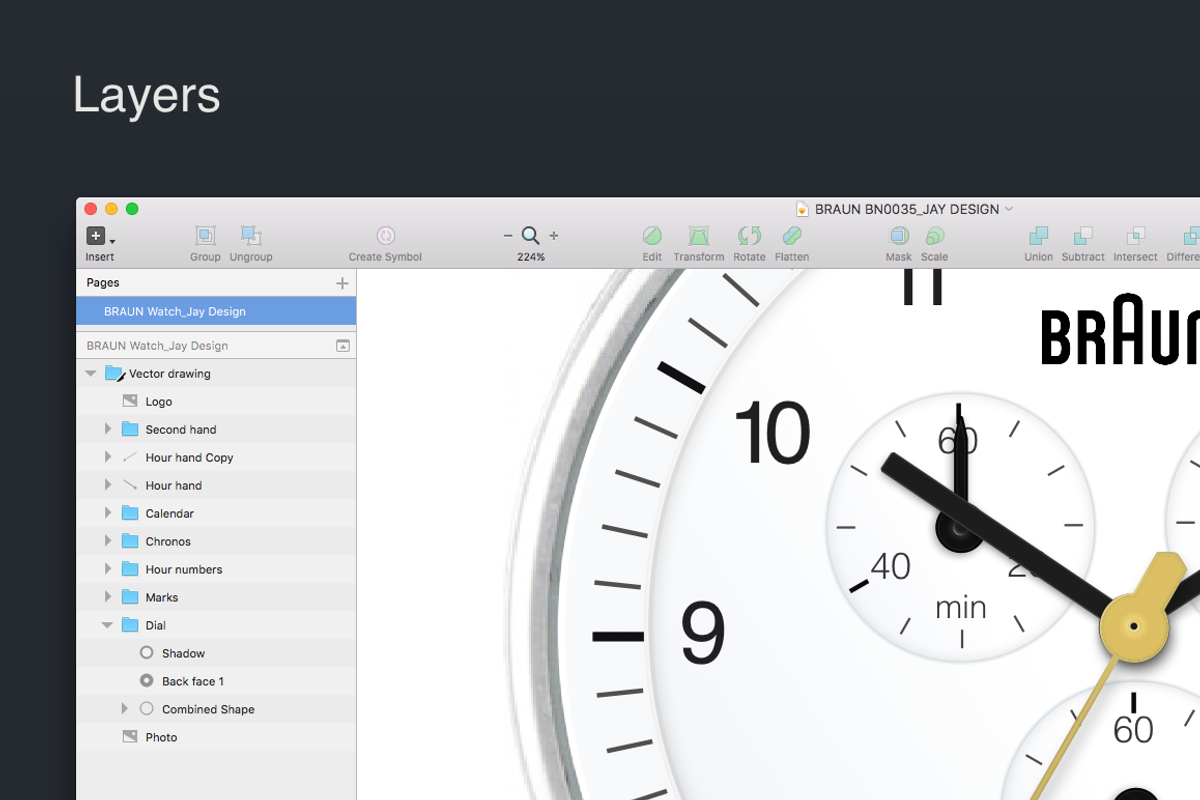Apply the Intersect boolean operation
This screenshot has width=1200, height=800.
click(1136, 236)
